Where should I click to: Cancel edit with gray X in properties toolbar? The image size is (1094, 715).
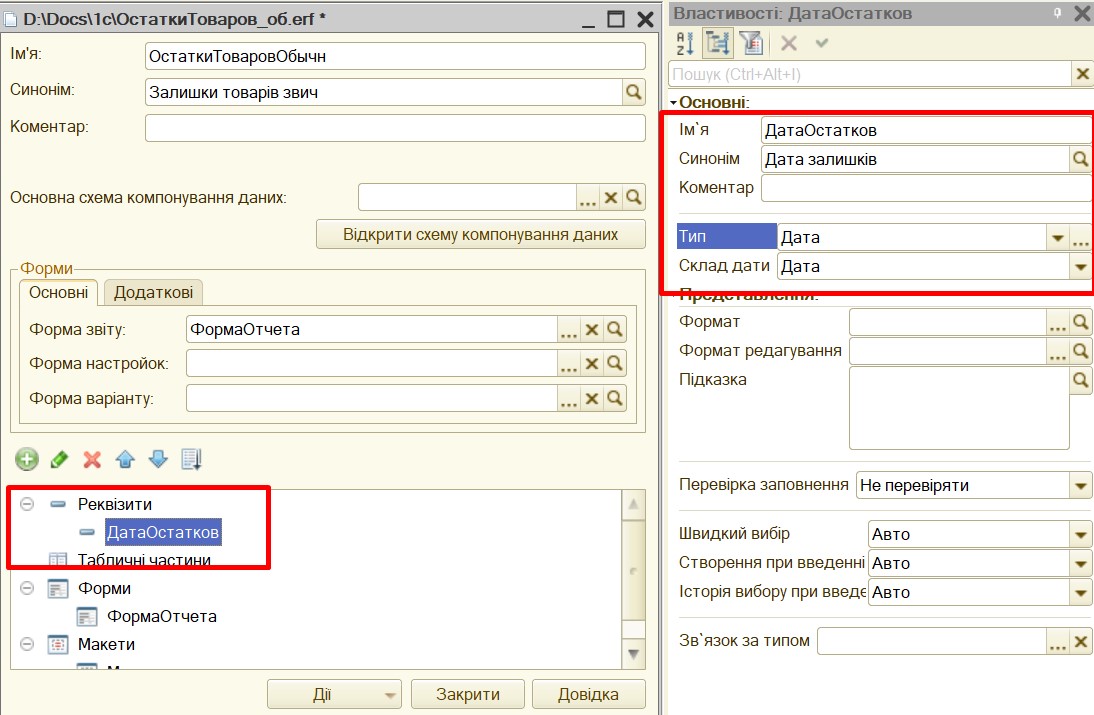[789, 43]
